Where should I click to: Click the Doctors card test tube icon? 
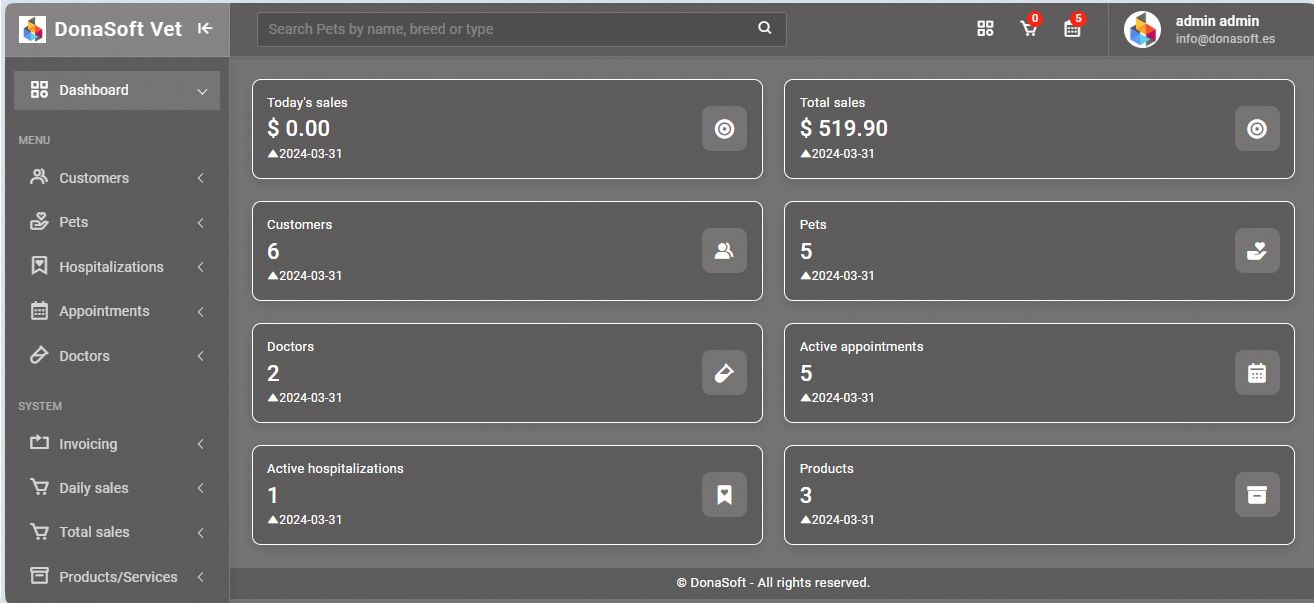click(724, 373)
